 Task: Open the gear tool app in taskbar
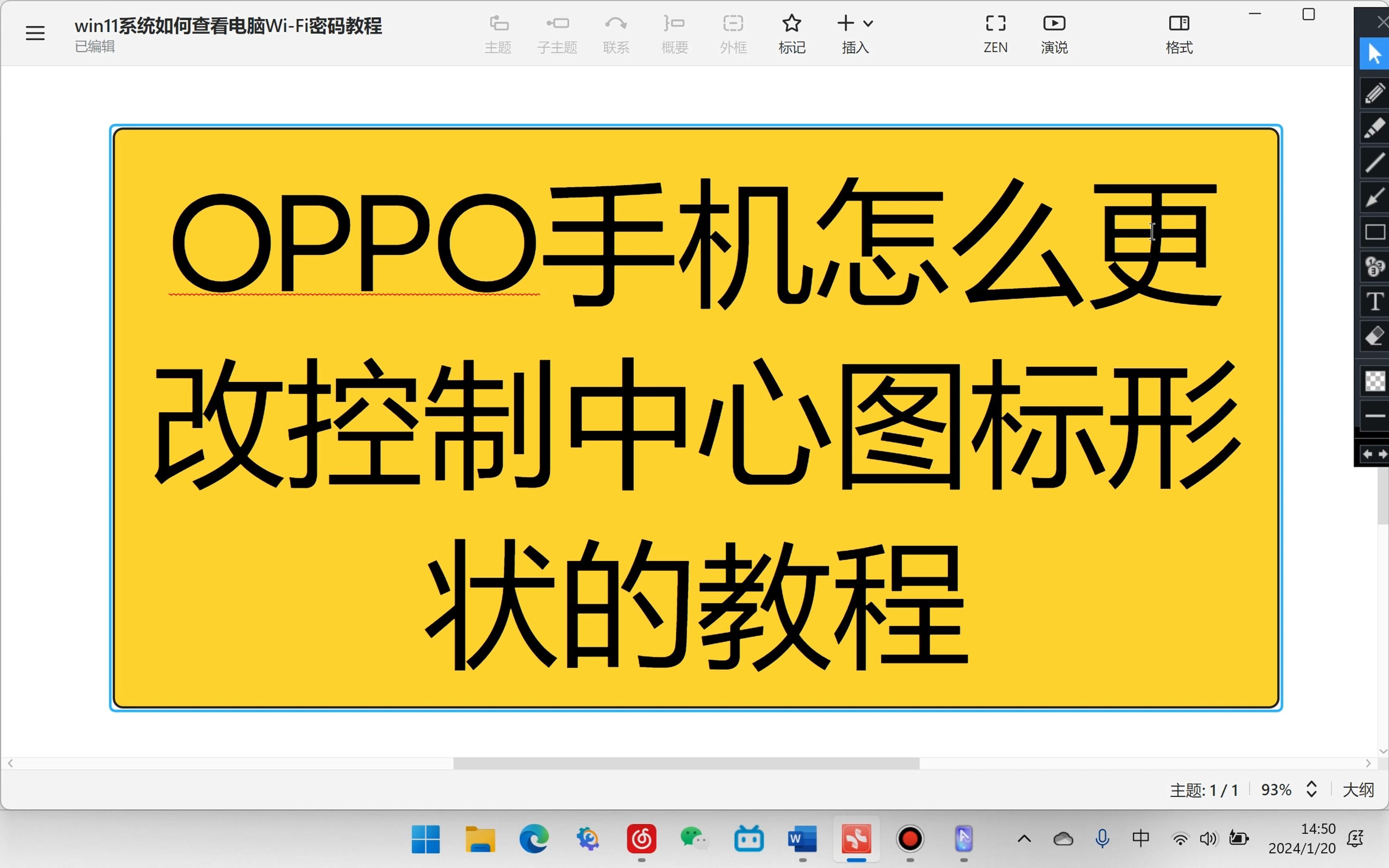(588, 839)
